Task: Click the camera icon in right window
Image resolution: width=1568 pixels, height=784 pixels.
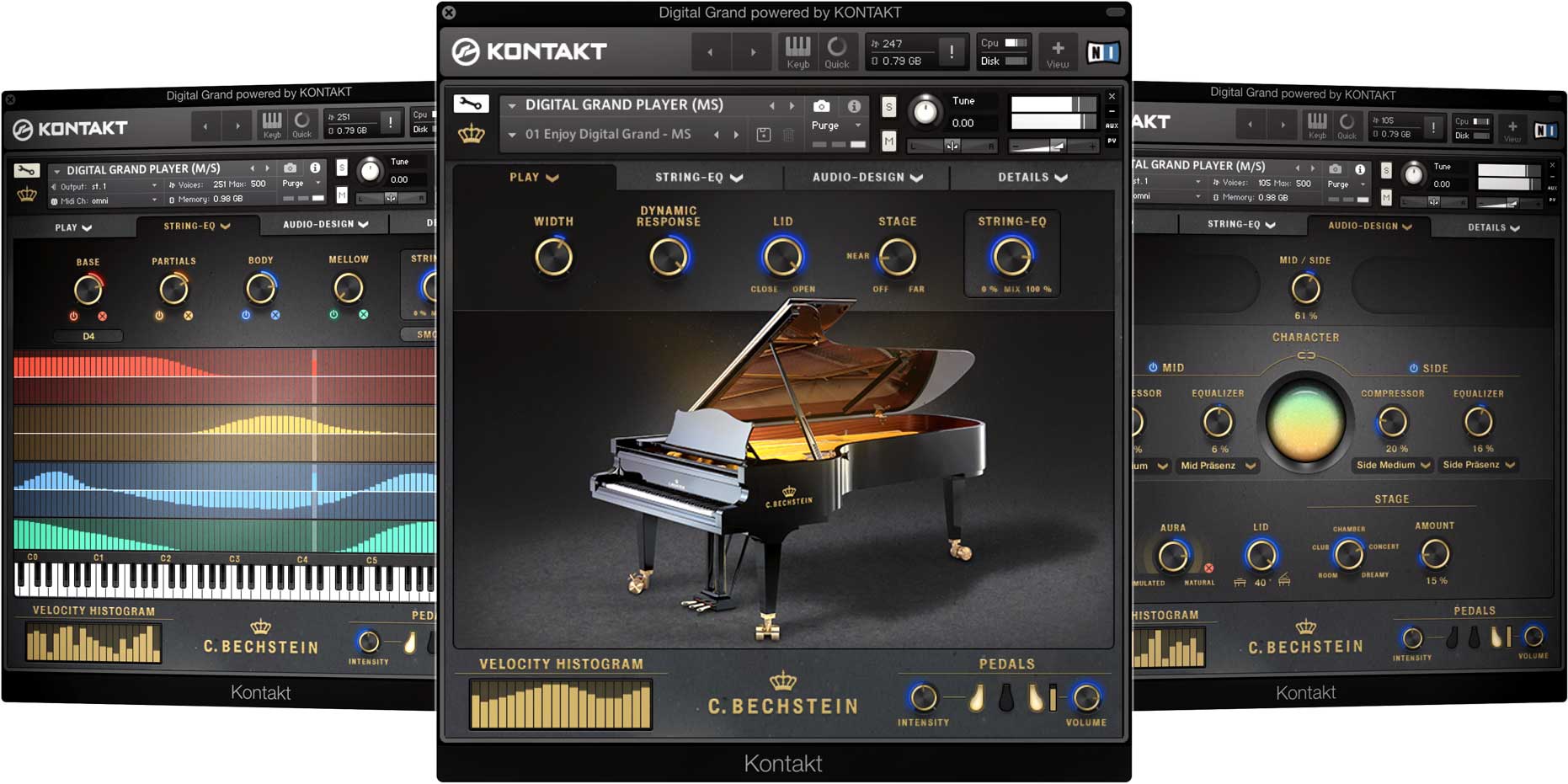Action: (1335, 169)
